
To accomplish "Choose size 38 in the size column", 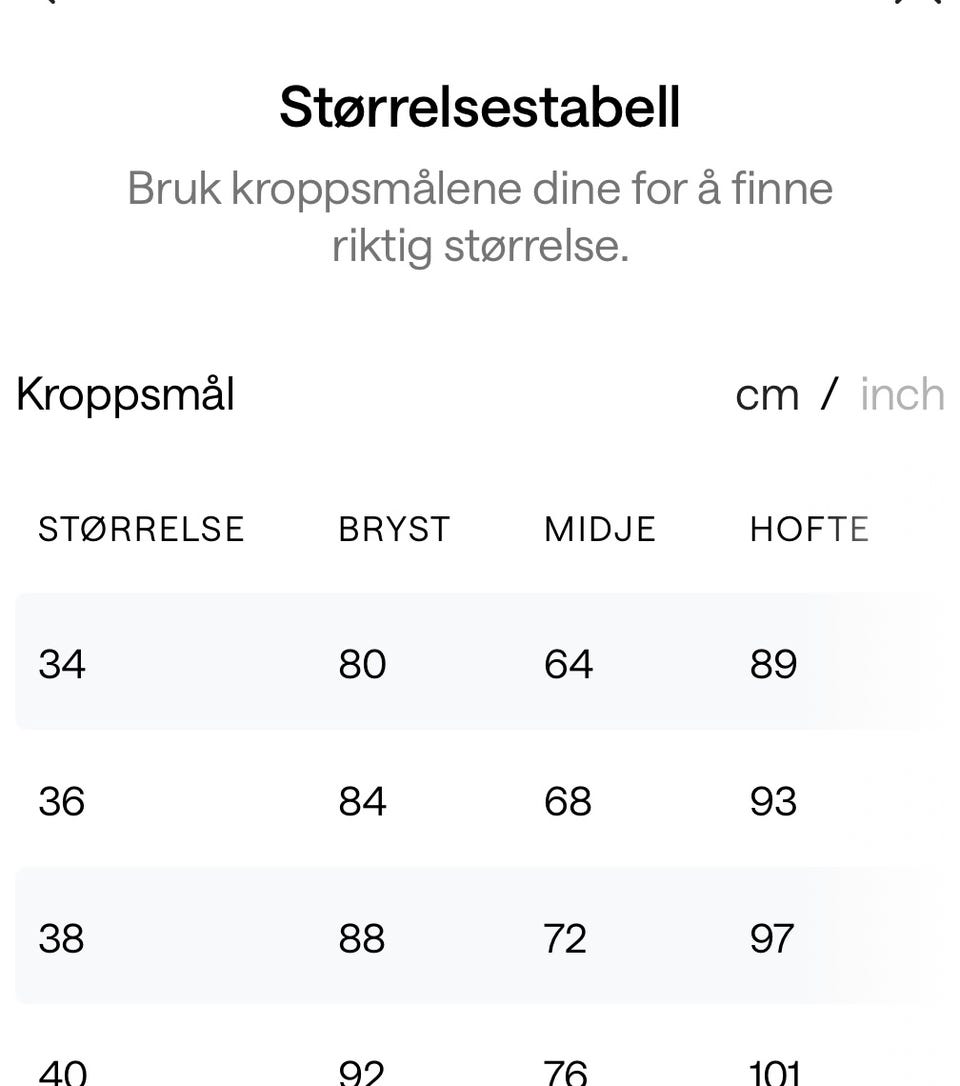I will click(x=62, y=938).
